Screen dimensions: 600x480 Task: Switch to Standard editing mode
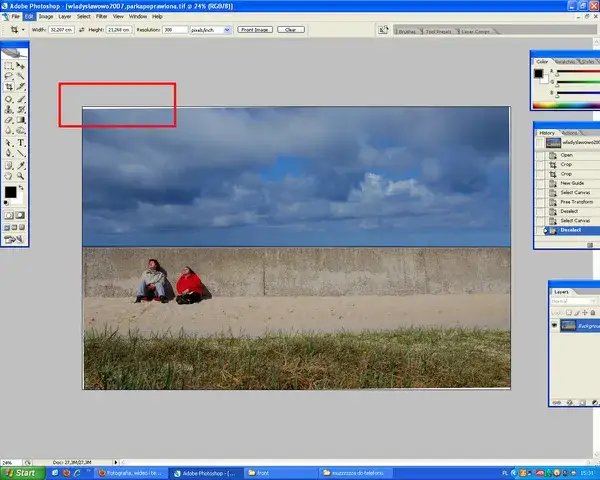point(9,215)
